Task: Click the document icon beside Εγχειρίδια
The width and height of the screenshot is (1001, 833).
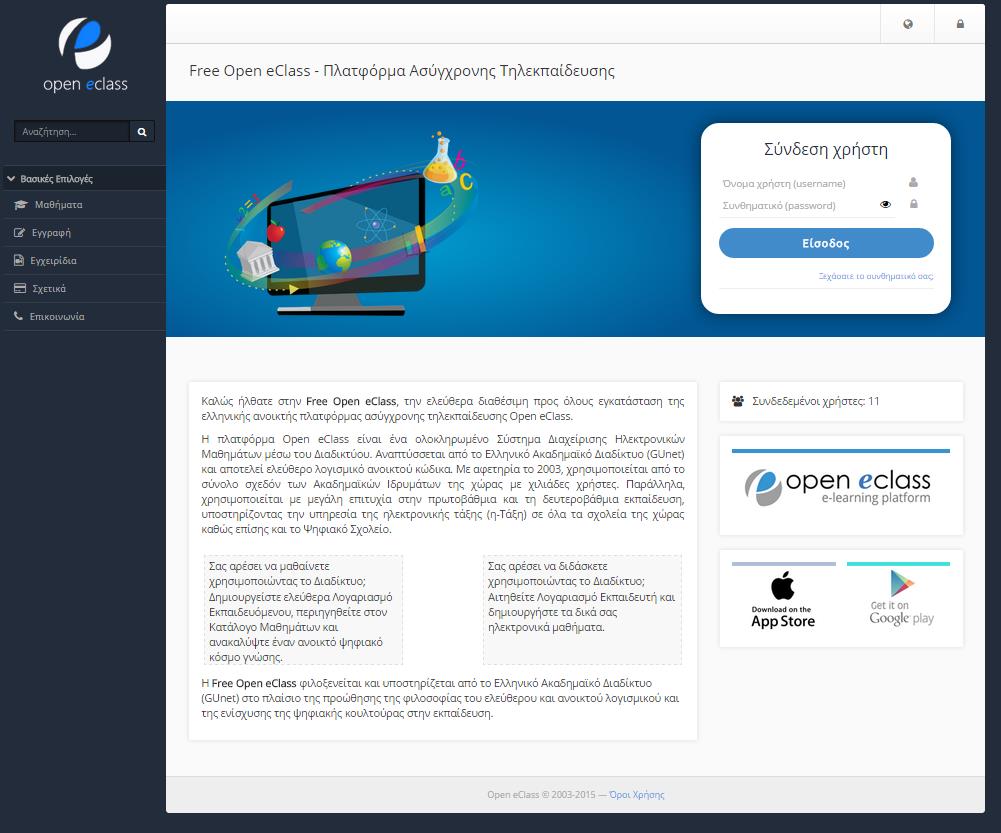Action: coord(19,260)
